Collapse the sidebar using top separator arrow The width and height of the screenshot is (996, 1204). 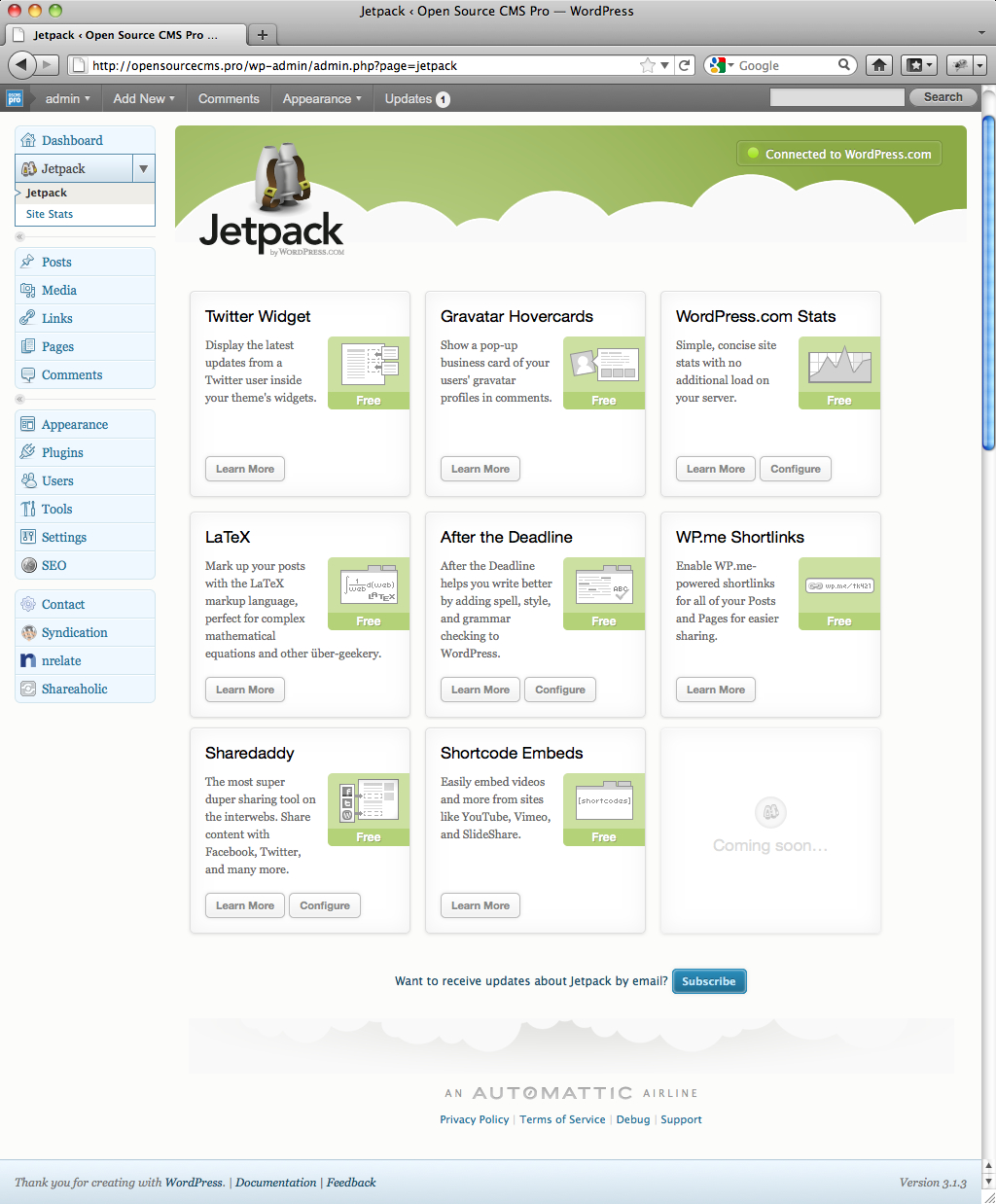[19, 237]
